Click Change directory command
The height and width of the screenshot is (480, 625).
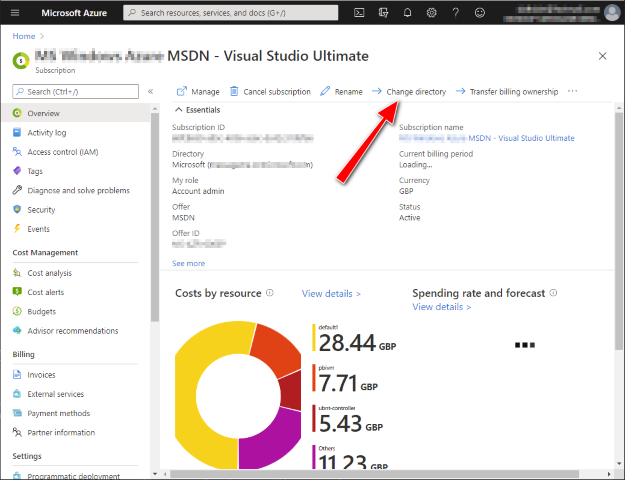click(409, 92)
